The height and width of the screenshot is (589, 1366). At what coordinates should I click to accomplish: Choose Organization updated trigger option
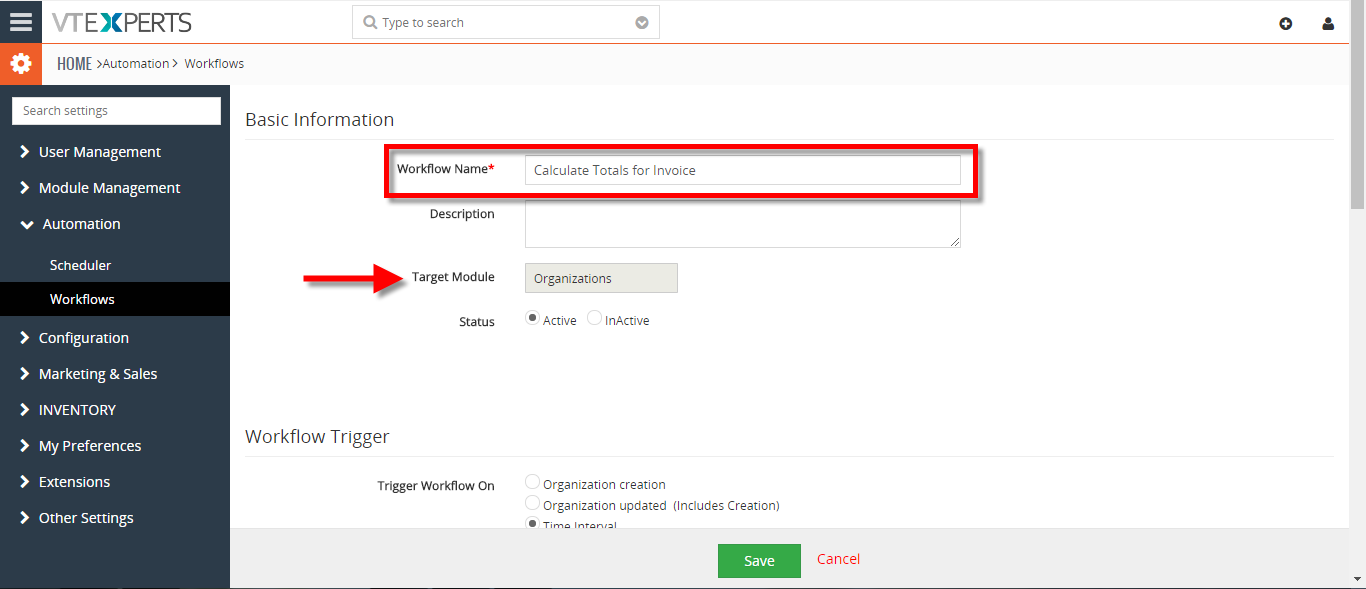coord(533,504)
